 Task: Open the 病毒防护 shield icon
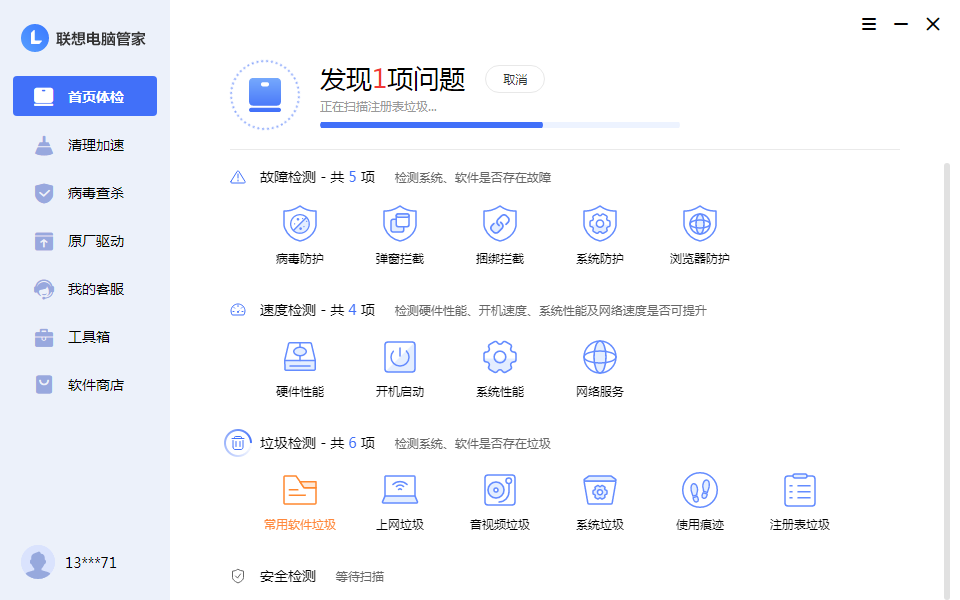(299, 223)
